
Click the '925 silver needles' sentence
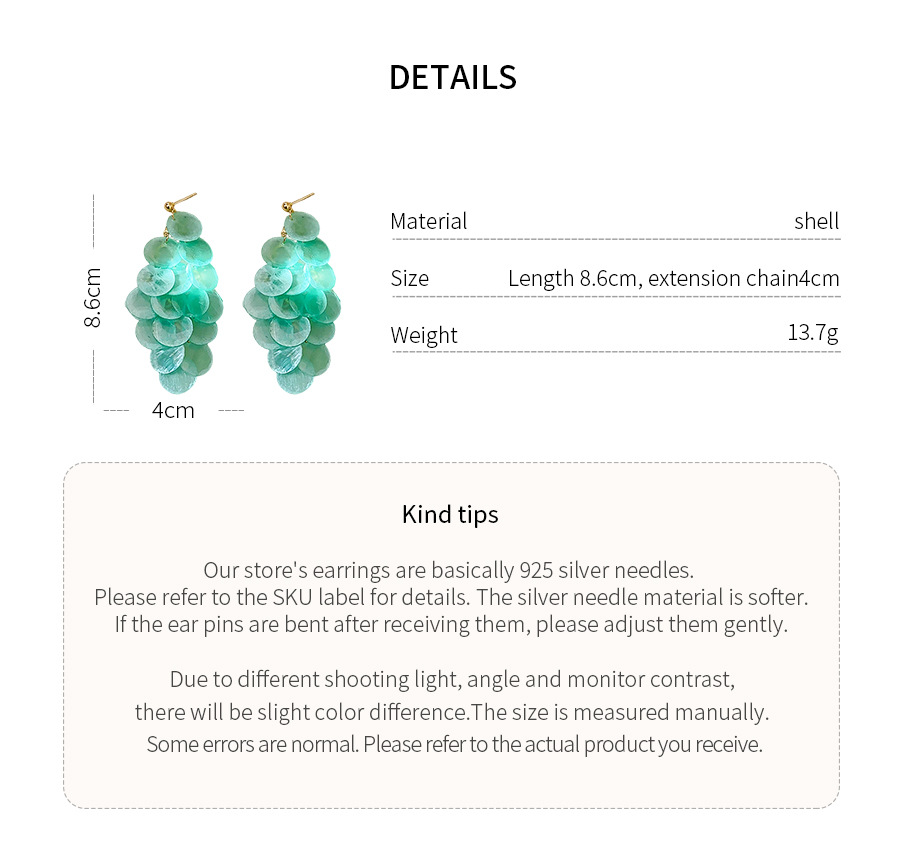[x=449, y=570]
